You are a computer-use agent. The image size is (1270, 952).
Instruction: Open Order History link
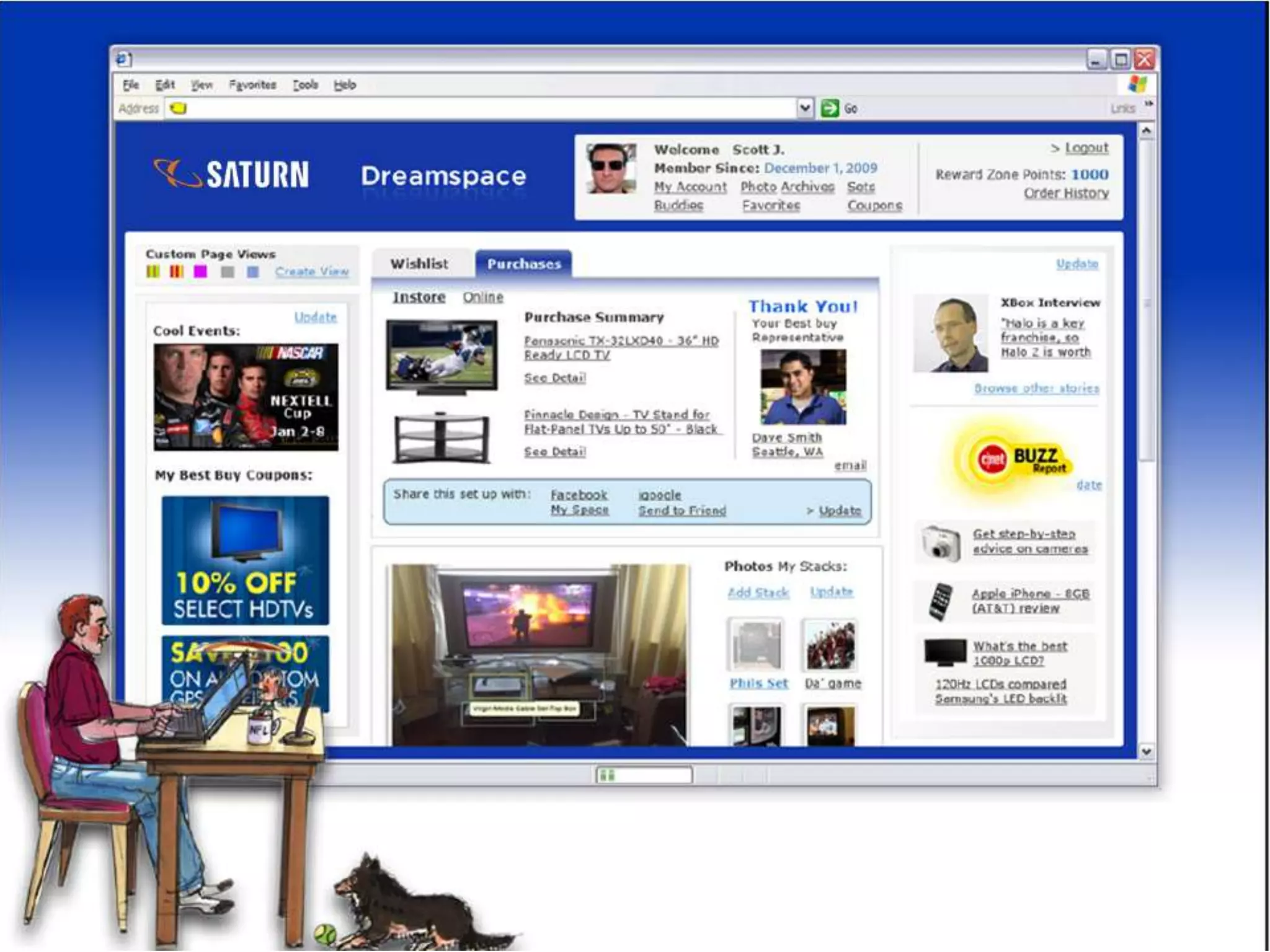(1066, 193)
